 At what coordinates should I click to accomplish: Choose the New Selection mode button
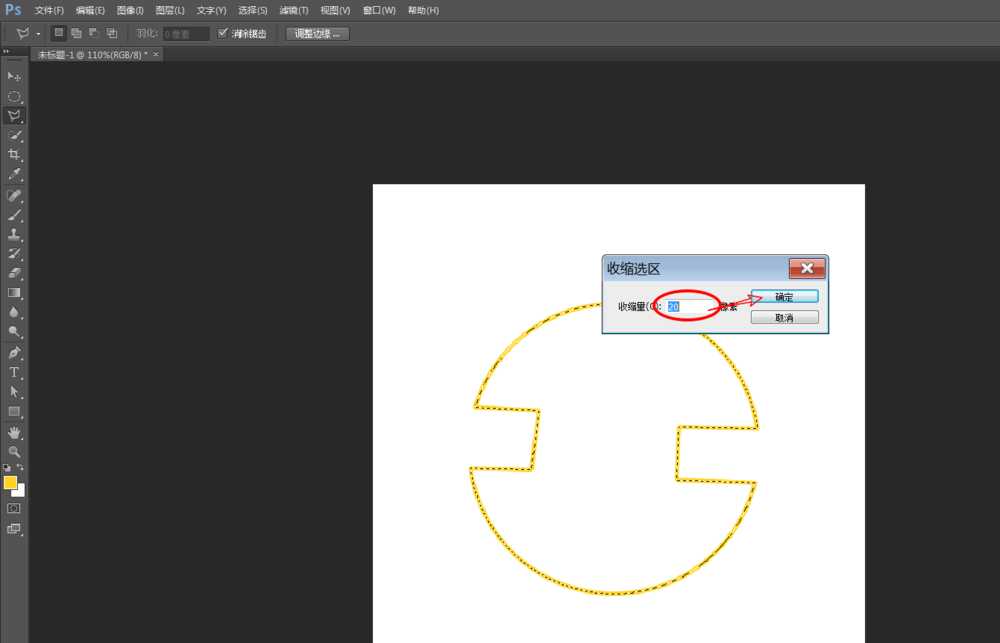click(58, 33)
